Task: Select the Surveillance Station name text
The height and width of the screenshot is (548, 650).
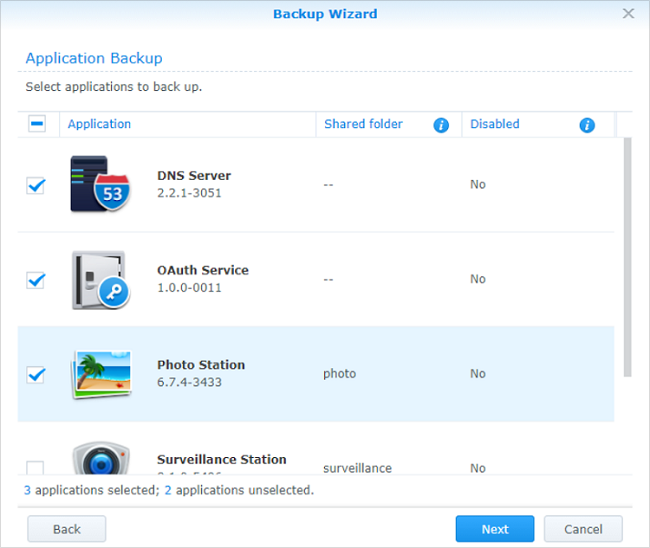Action: (222, 459)
